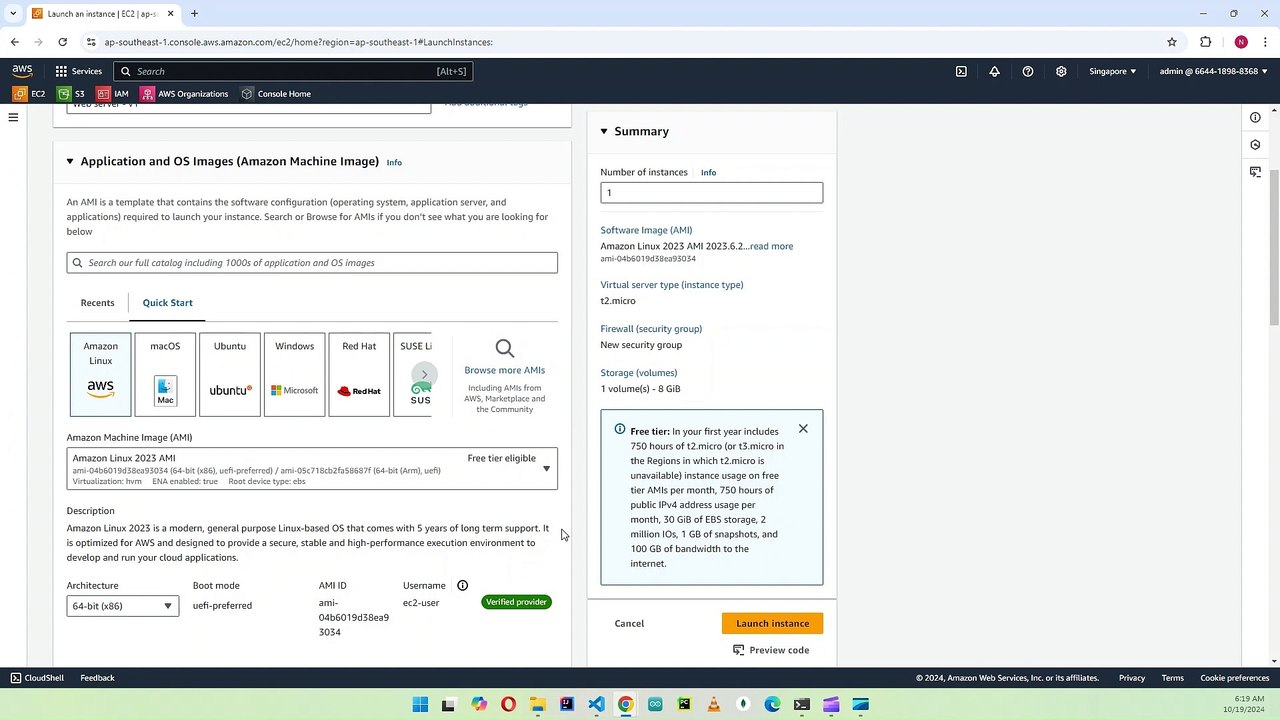This screenshot has height=720, width=1280.
Task: Switch to the Quick Start tab
Action: tap(167, 302)
